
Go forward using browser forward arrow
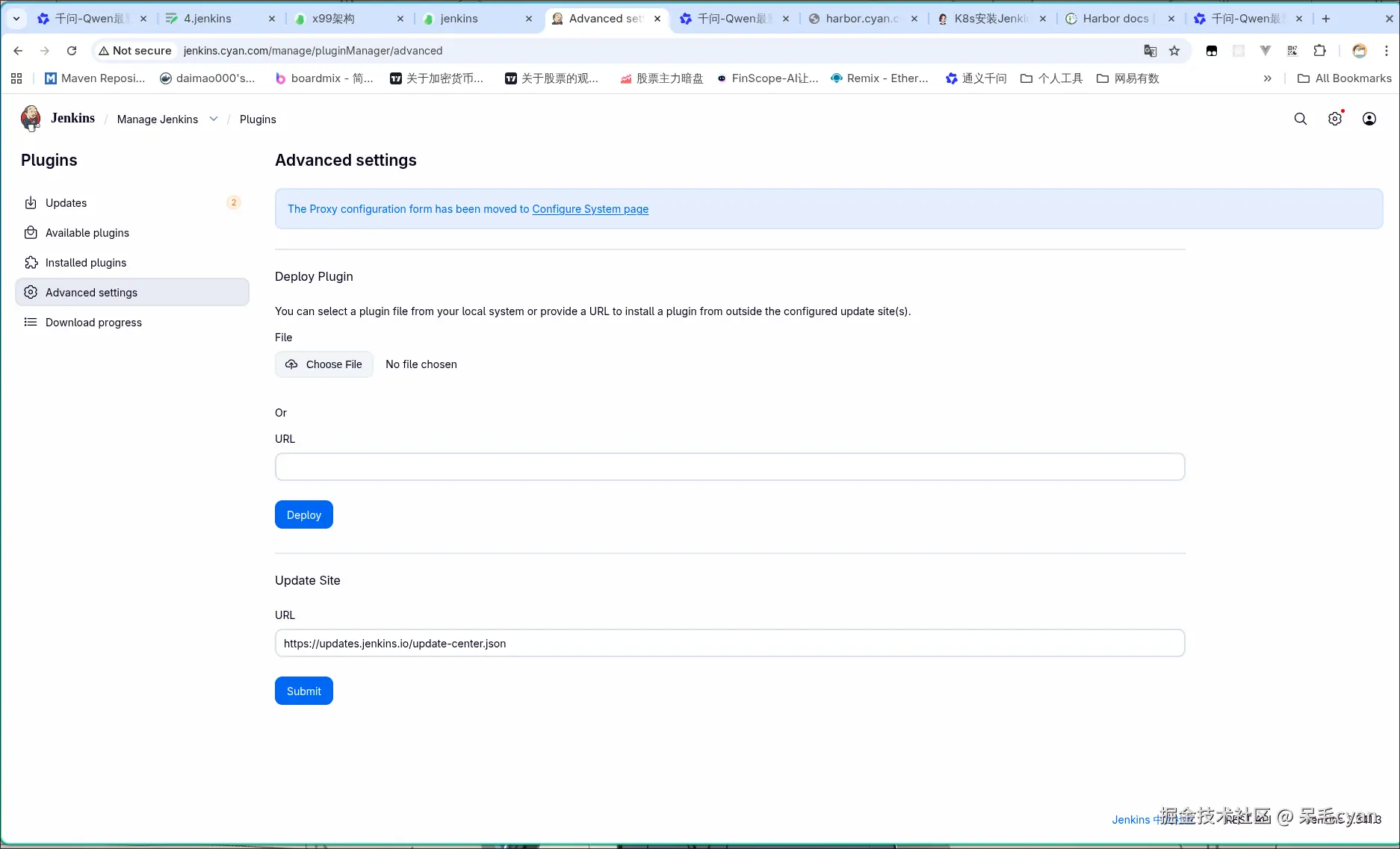point(45,51)
